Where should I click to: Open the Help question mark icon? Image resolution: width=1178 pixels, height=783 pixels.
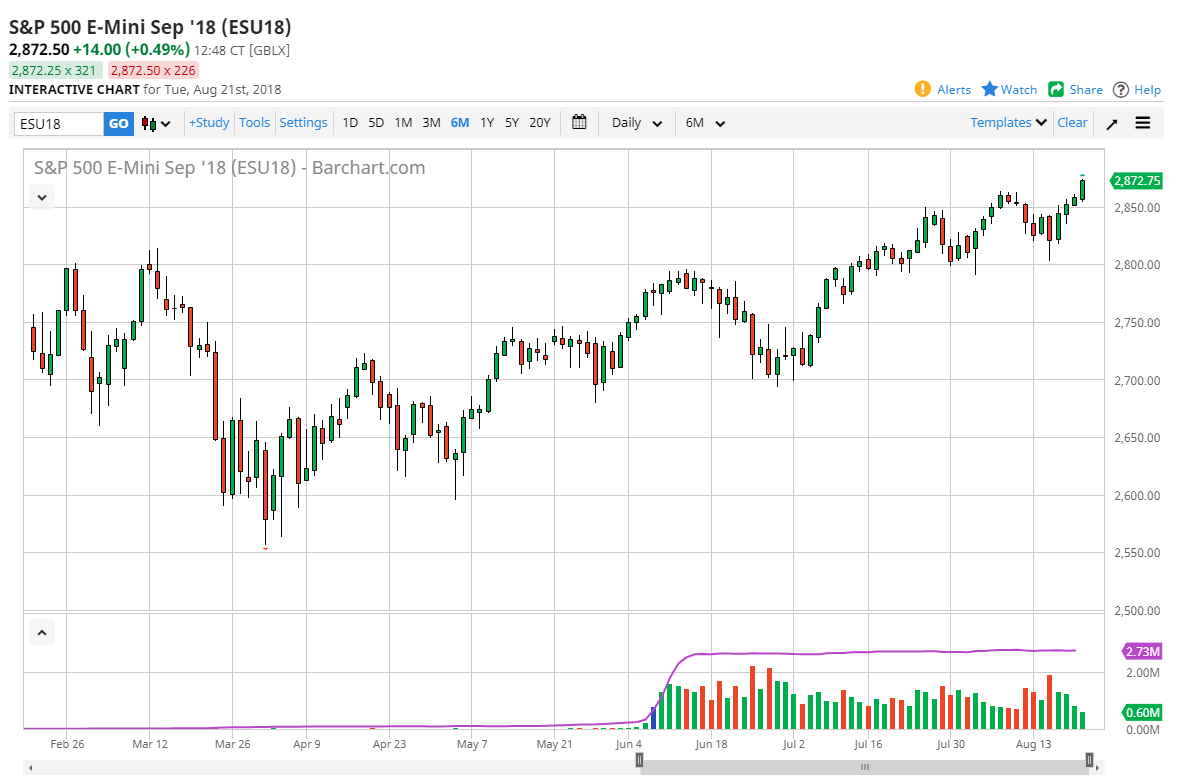pos(1121,89)
